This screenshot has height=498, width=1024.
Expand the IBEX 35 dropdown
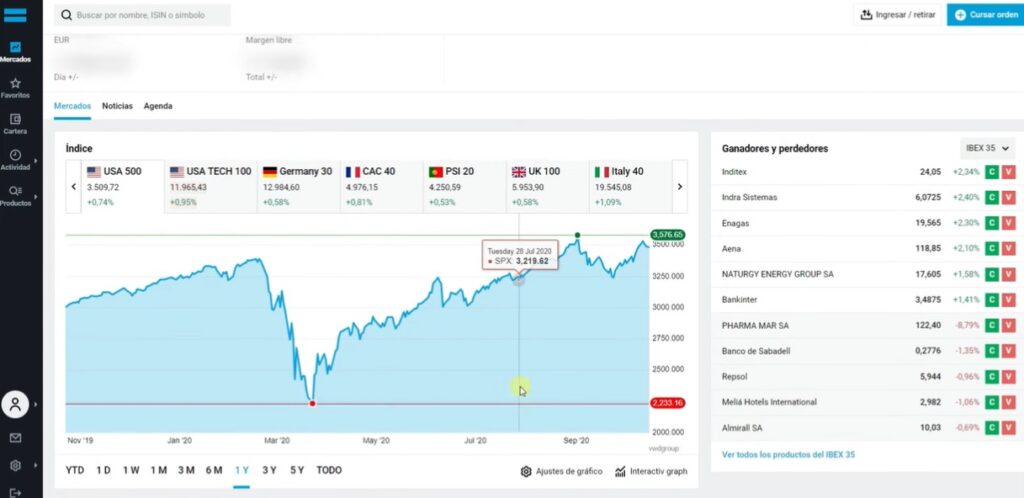(x=987, y=148)
